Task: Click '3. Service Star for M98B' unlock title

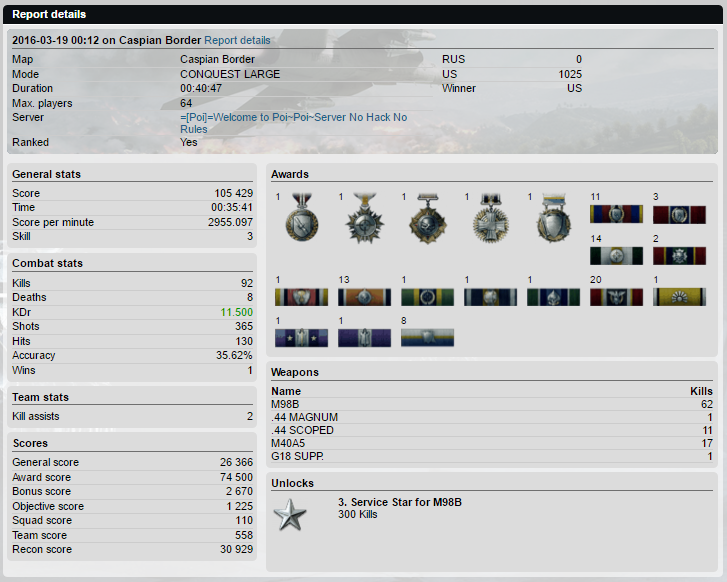Action: pyautogui.click(x=400, y=502)
